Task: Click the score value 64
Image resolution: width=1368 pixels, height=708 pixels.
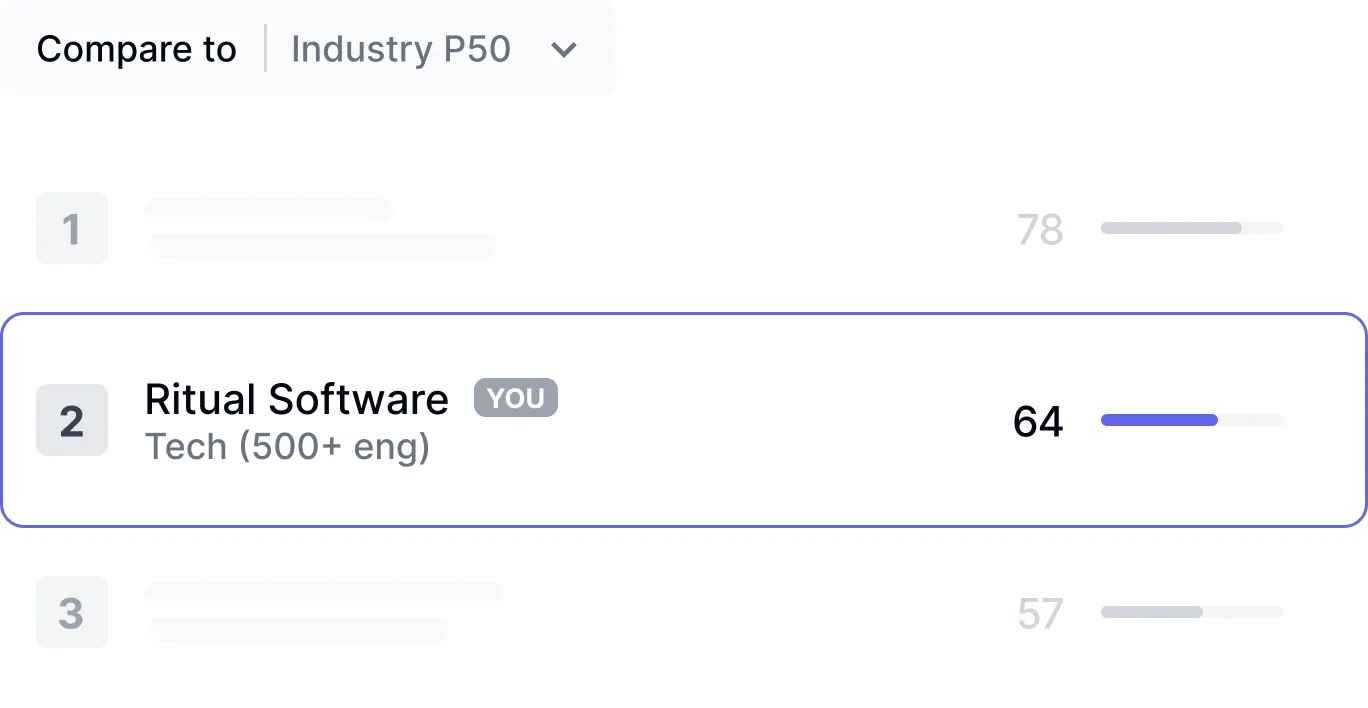Action: 1038,421
